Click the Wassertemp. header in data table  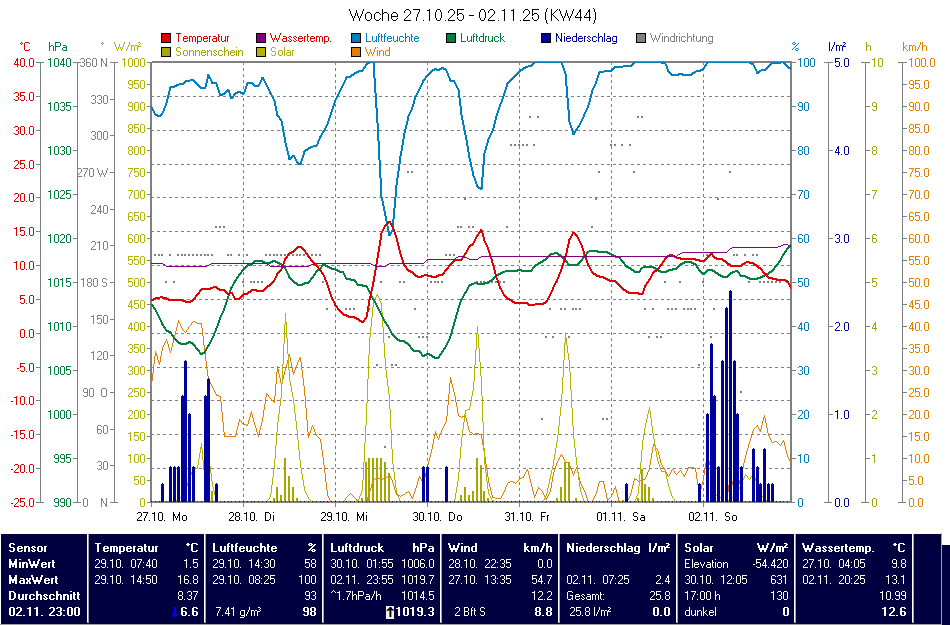(x=838, y=547)
